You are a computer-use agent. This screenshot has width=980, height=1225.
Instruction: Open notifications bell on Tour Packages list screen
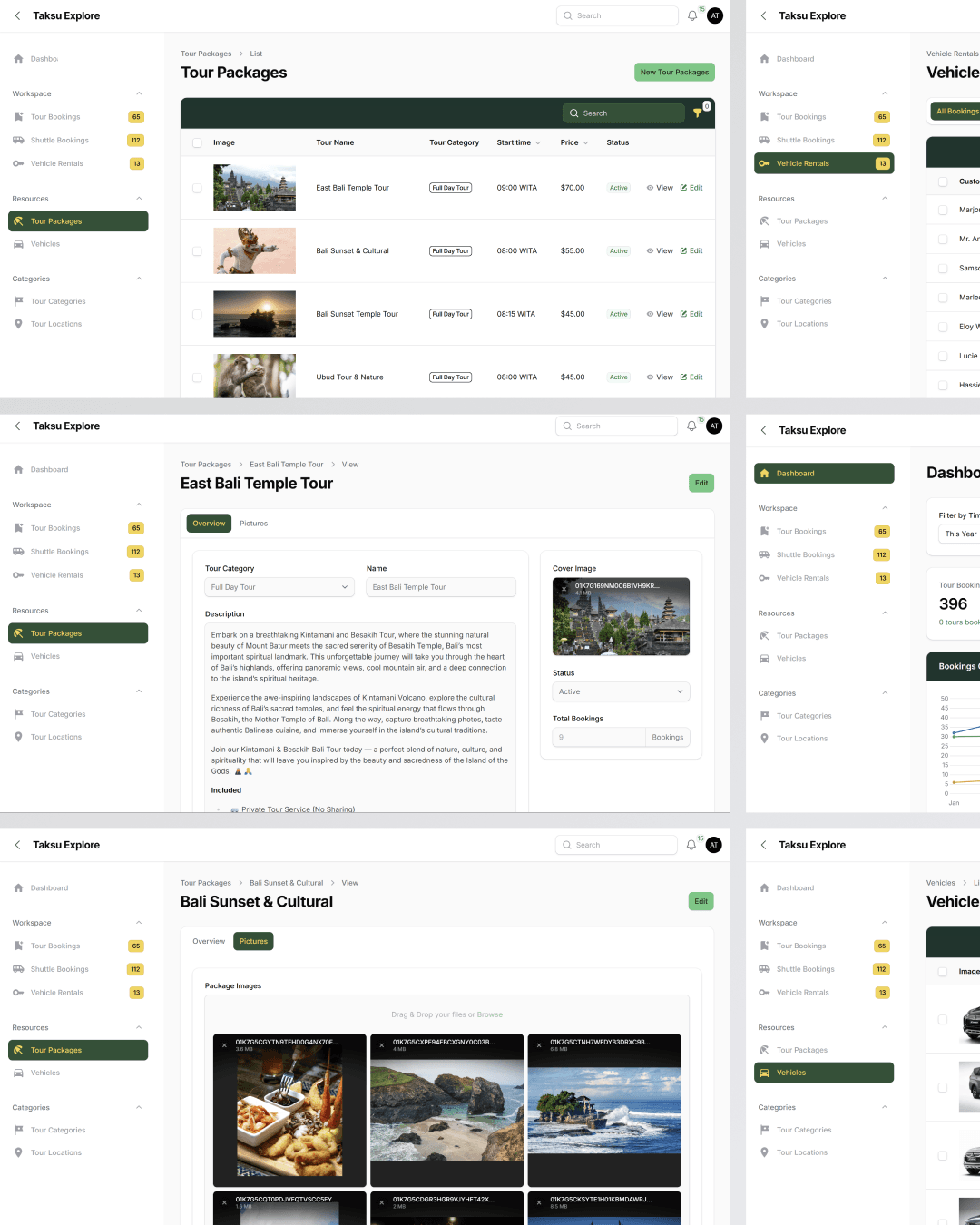point(692,15)
